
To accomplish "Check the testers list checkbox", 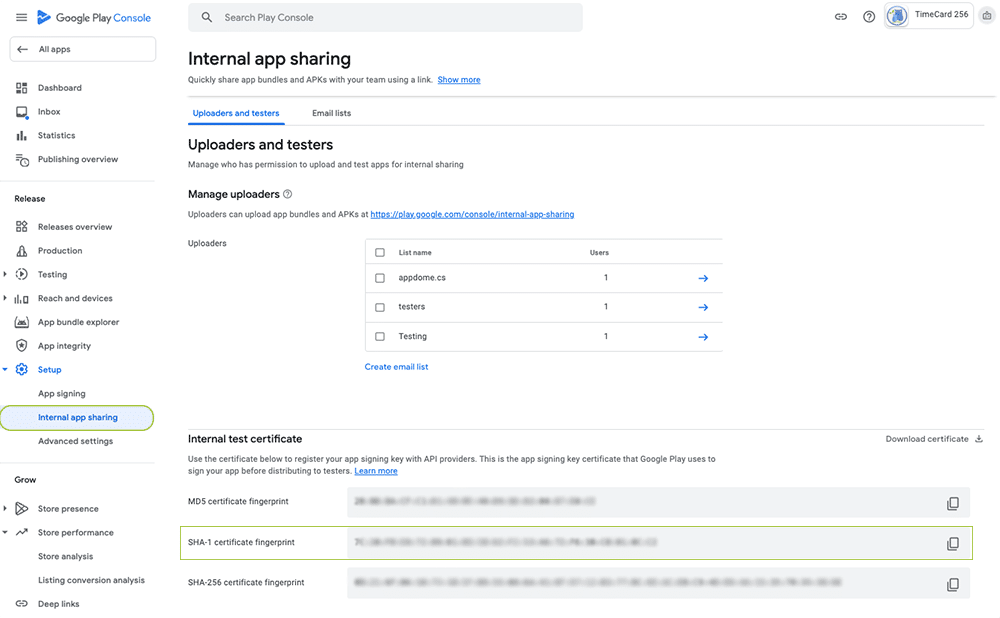I will point(380,307).
